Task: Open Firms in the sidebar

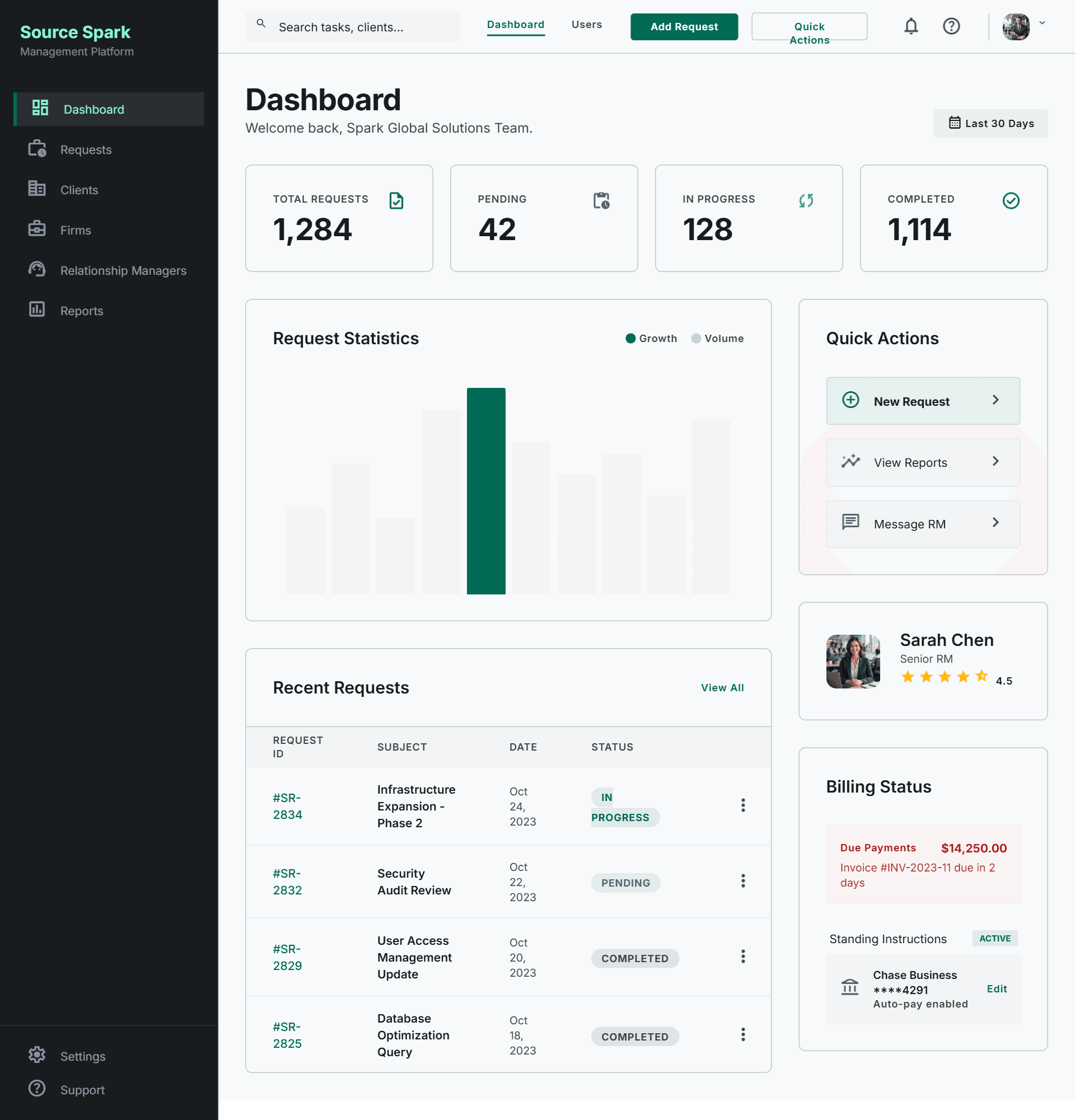Action: point(109,229)
